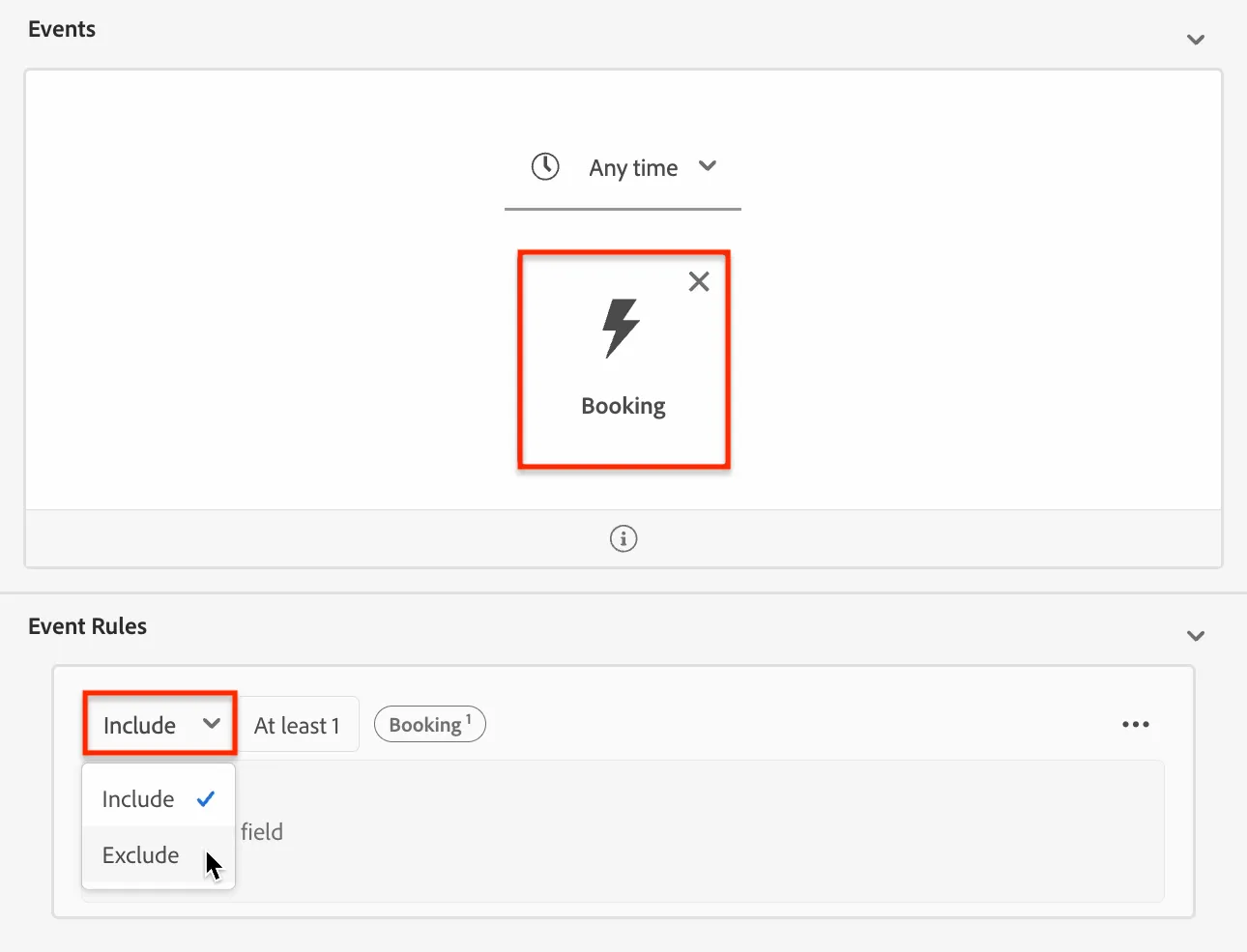Remove the Booking event card with X

699,281
